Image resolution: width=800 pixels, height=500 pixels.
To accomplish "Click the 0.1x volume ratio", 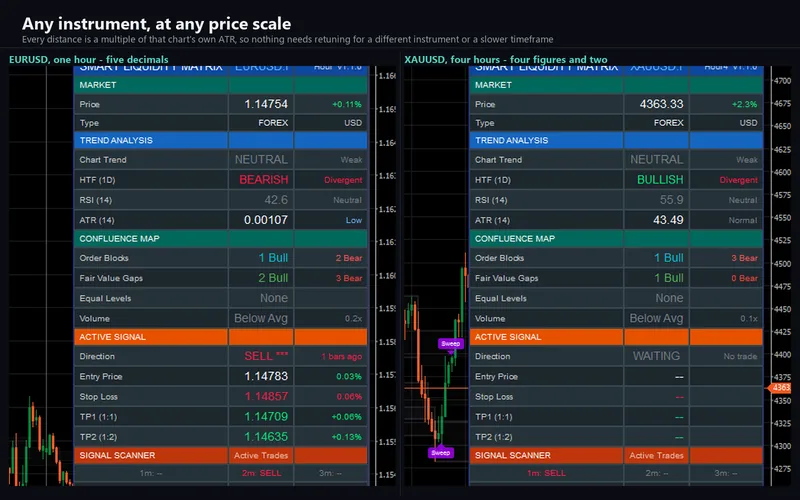I will click(x=749, y=319).
